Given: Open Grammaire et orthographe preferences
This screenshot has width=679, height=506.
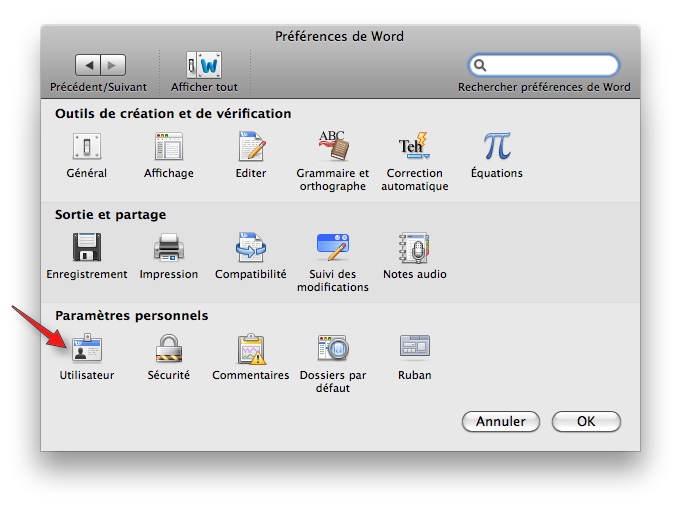Looking at the screenshot, I should pyautogui.click(x=333, y=146).
